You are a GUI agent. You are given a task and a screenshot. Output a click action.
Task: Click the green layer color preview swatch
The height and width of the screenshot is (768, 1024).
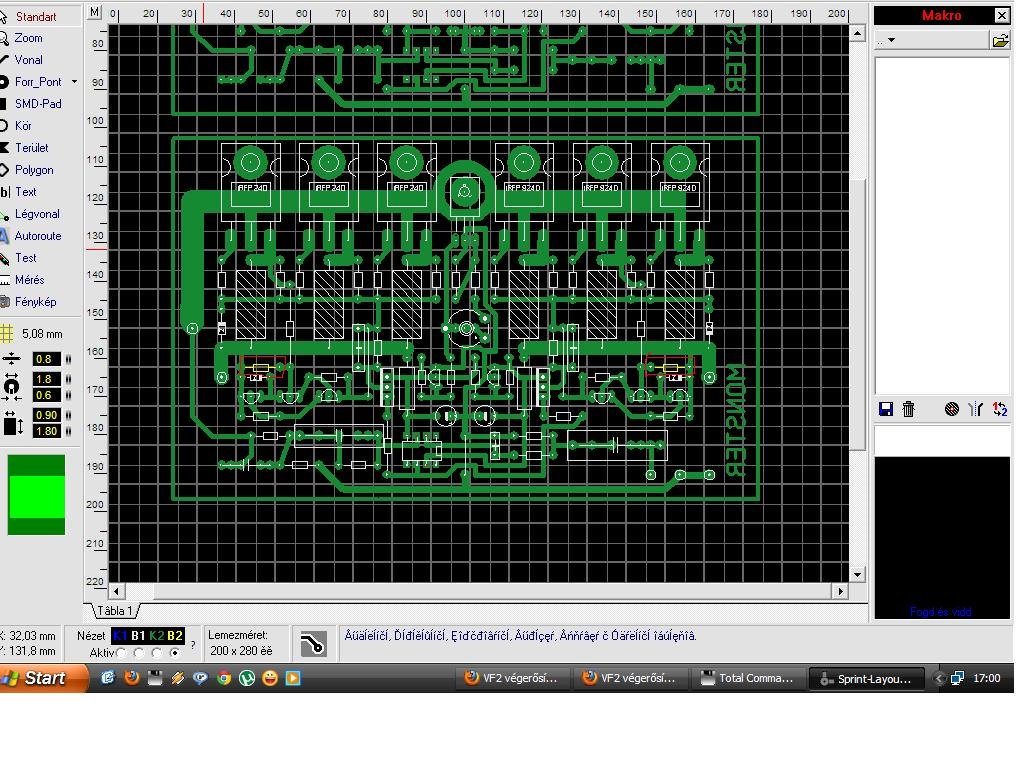[37, 495]
